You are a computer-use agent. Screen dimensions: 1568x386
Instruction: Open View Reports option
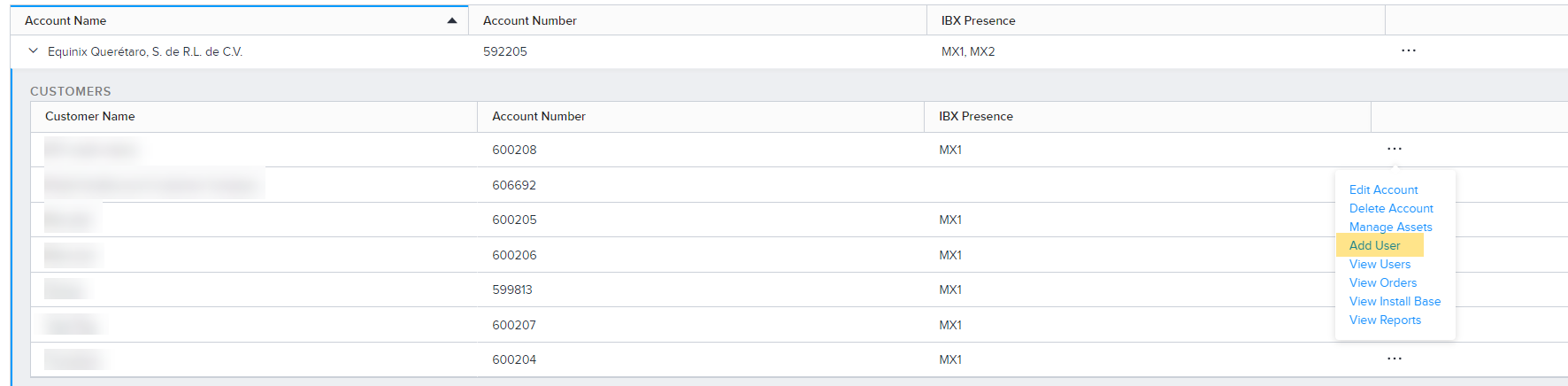(x=1385, y=320)
